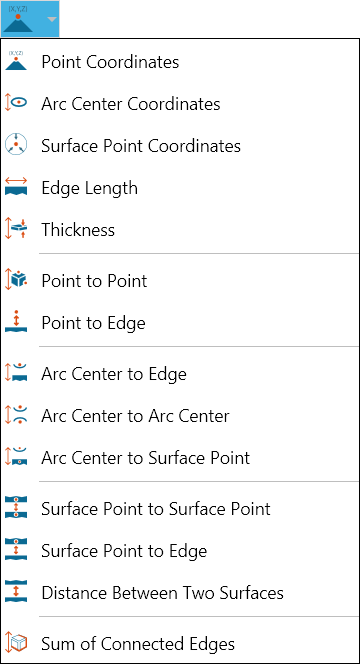Choose the Thickness measurement icon

(16, 229)
